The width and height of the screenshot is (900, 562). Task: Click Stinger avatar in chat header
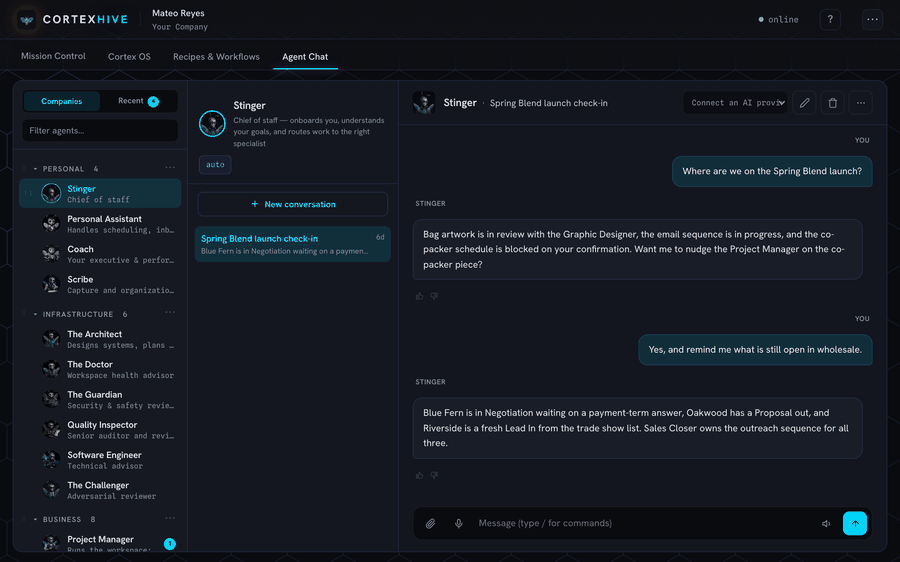(x=424, y=103)
